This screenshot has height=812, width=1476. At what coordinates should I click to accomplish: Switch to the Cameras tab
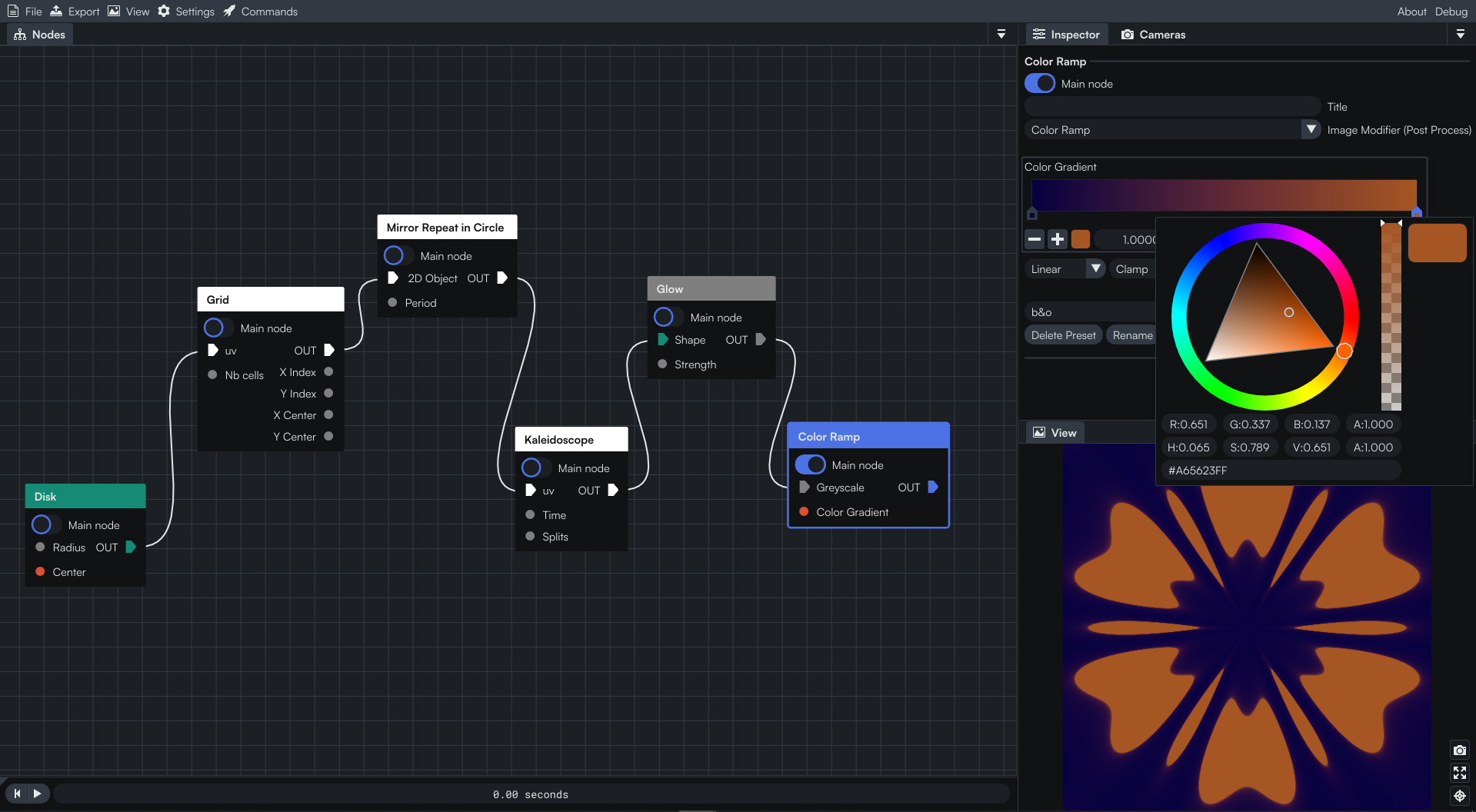pos(1153,35)
